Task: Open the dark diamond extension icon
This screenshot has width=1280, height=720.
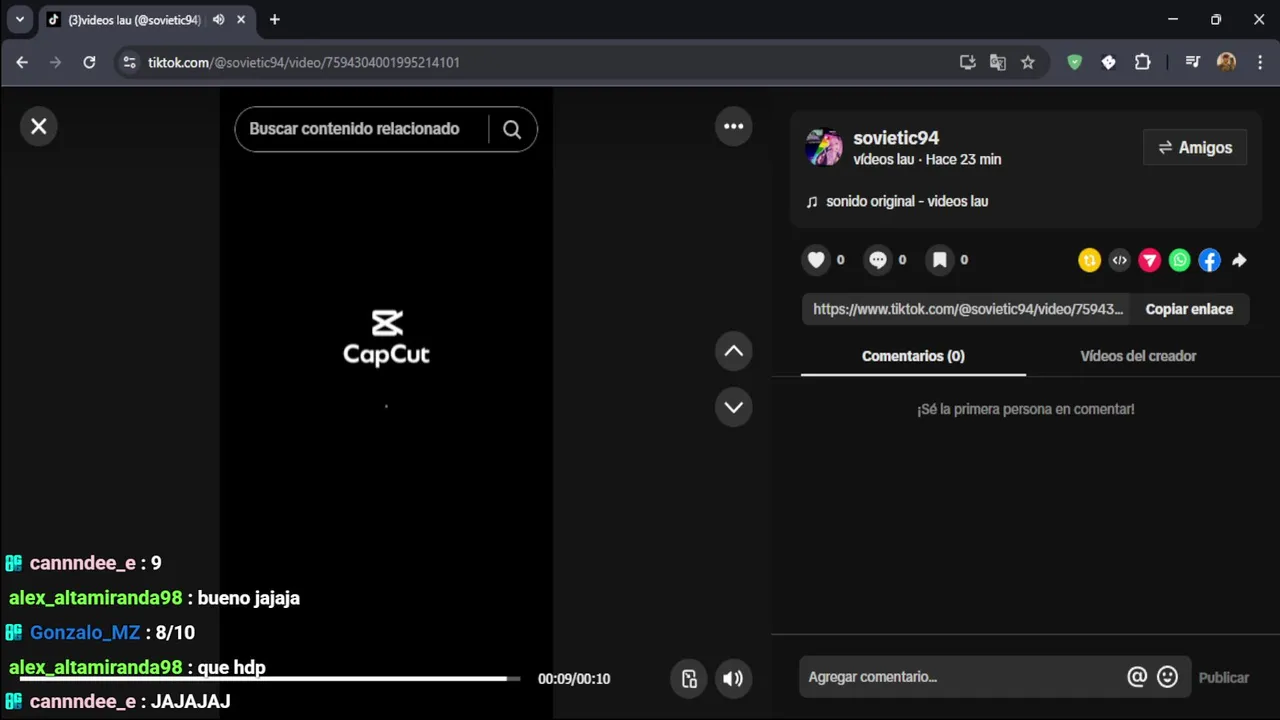Action: pos(1108,62)
